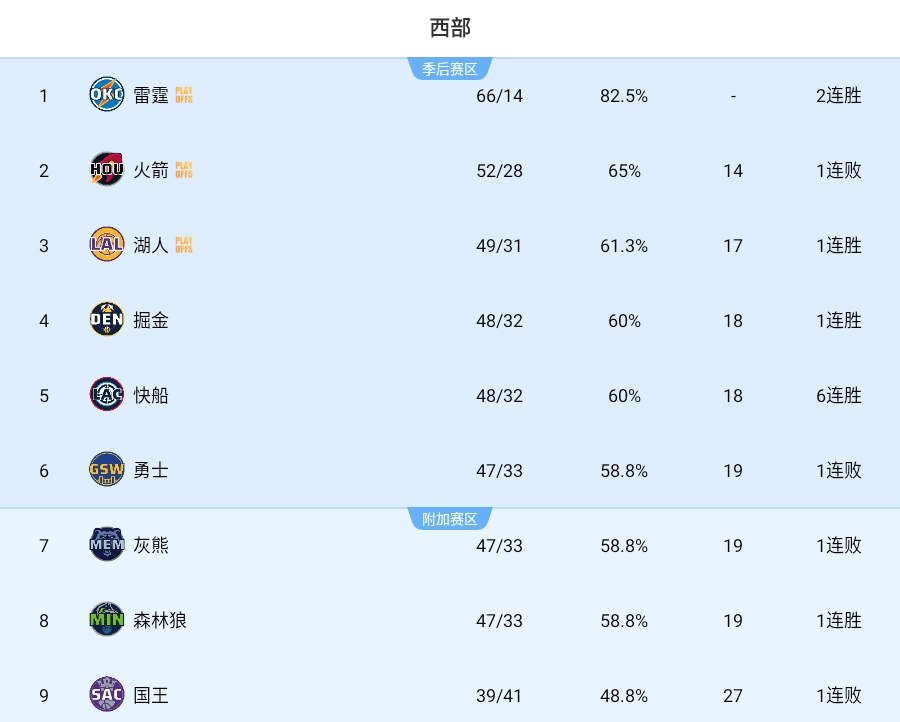
Task: Click the 森林狼 team name
Action: pos(162,620)
